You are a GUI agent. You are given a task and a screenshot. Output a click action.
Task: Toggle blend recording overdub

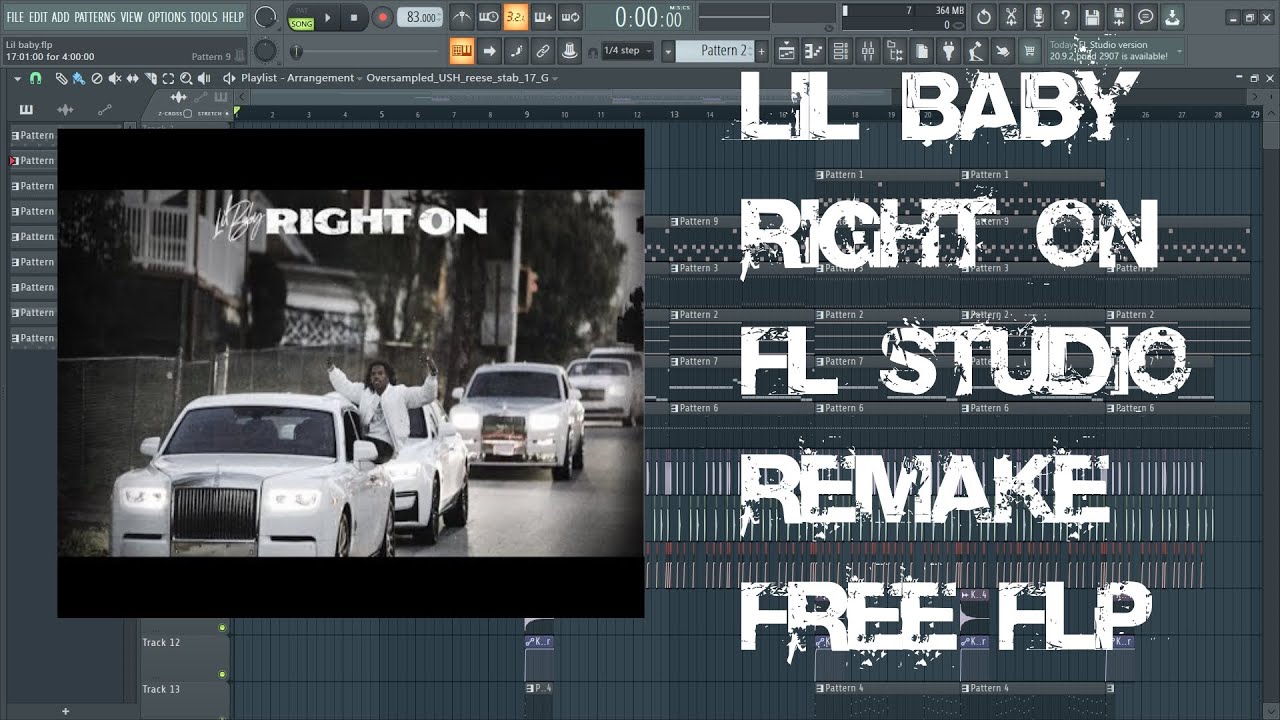click(x=543, y=17)
